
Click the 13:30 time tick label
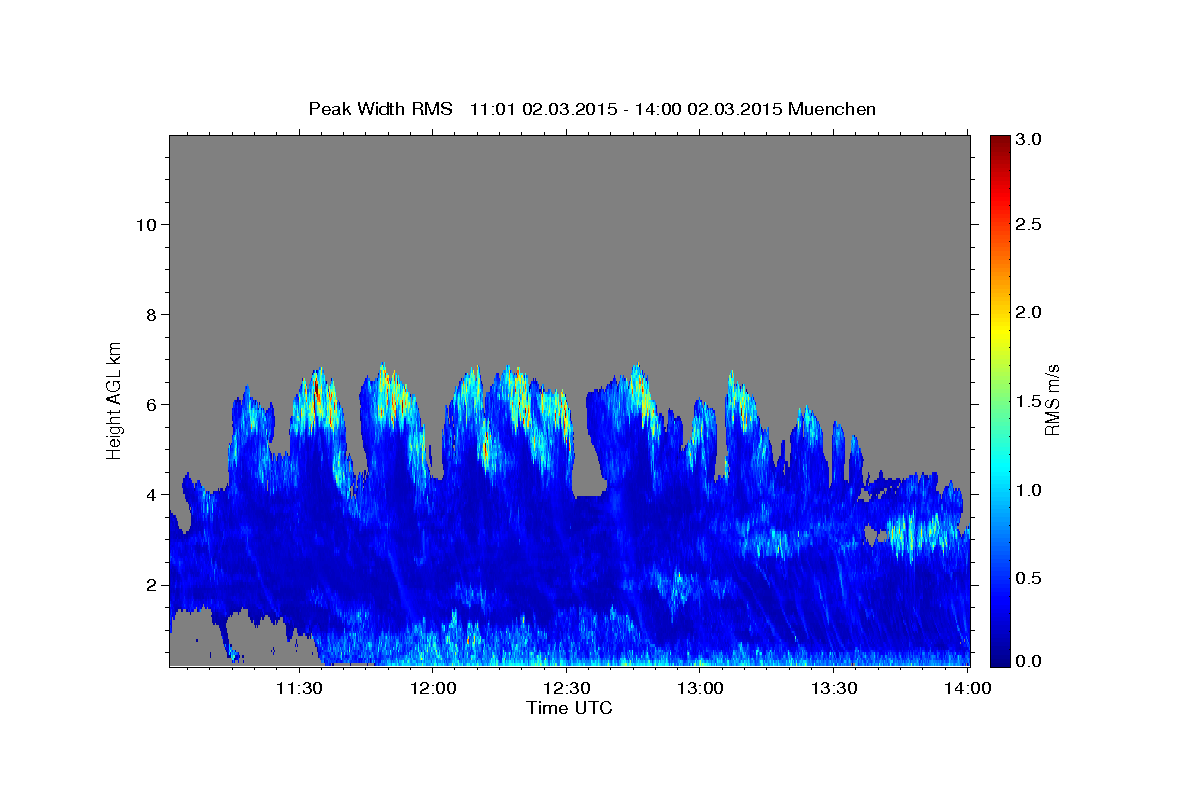point(833,689)
